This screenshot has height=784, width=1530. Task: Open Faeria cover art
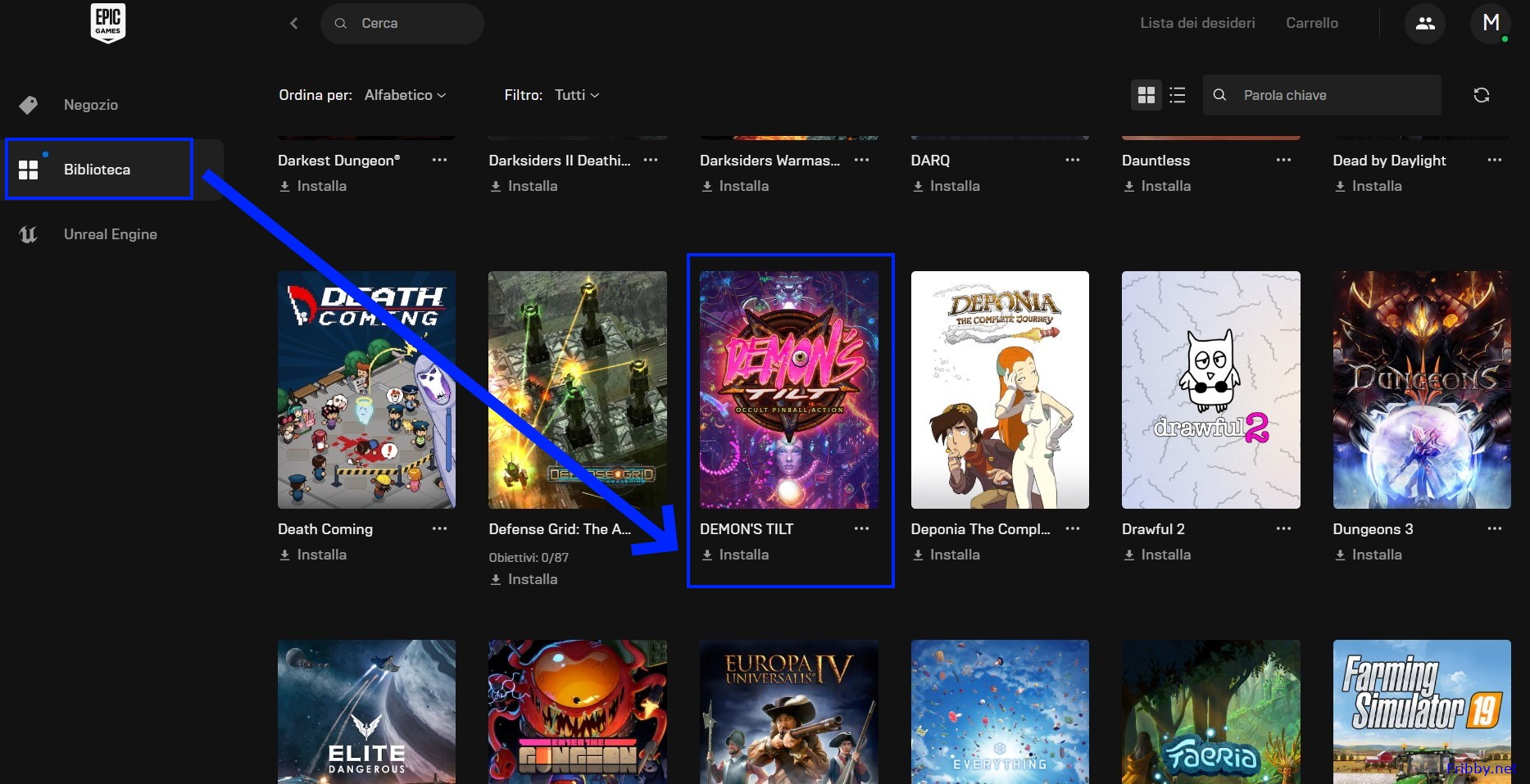1210,712
